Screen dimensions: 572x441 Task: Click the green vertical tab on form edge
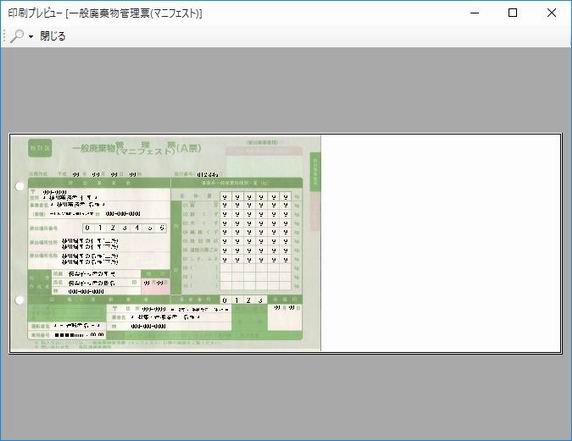[315, 171]
